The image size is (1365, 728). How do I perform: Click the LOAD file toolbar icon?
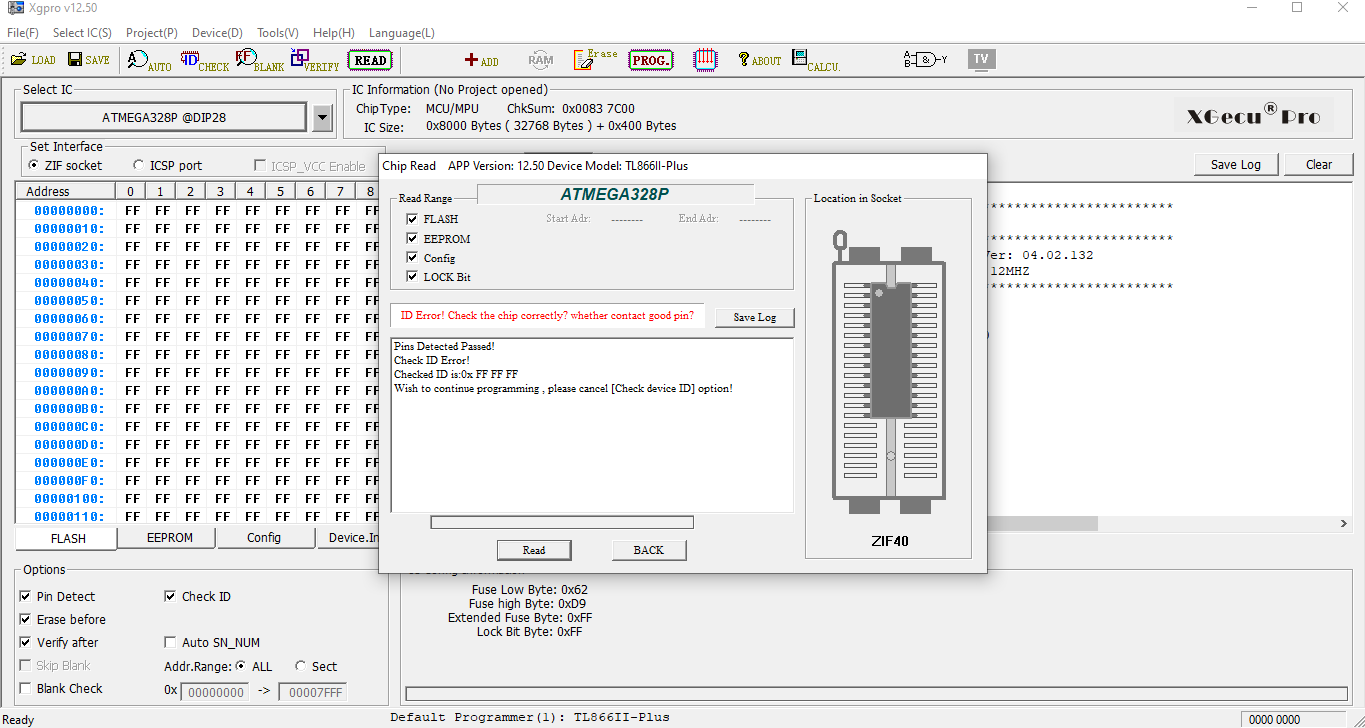(33, 60)
